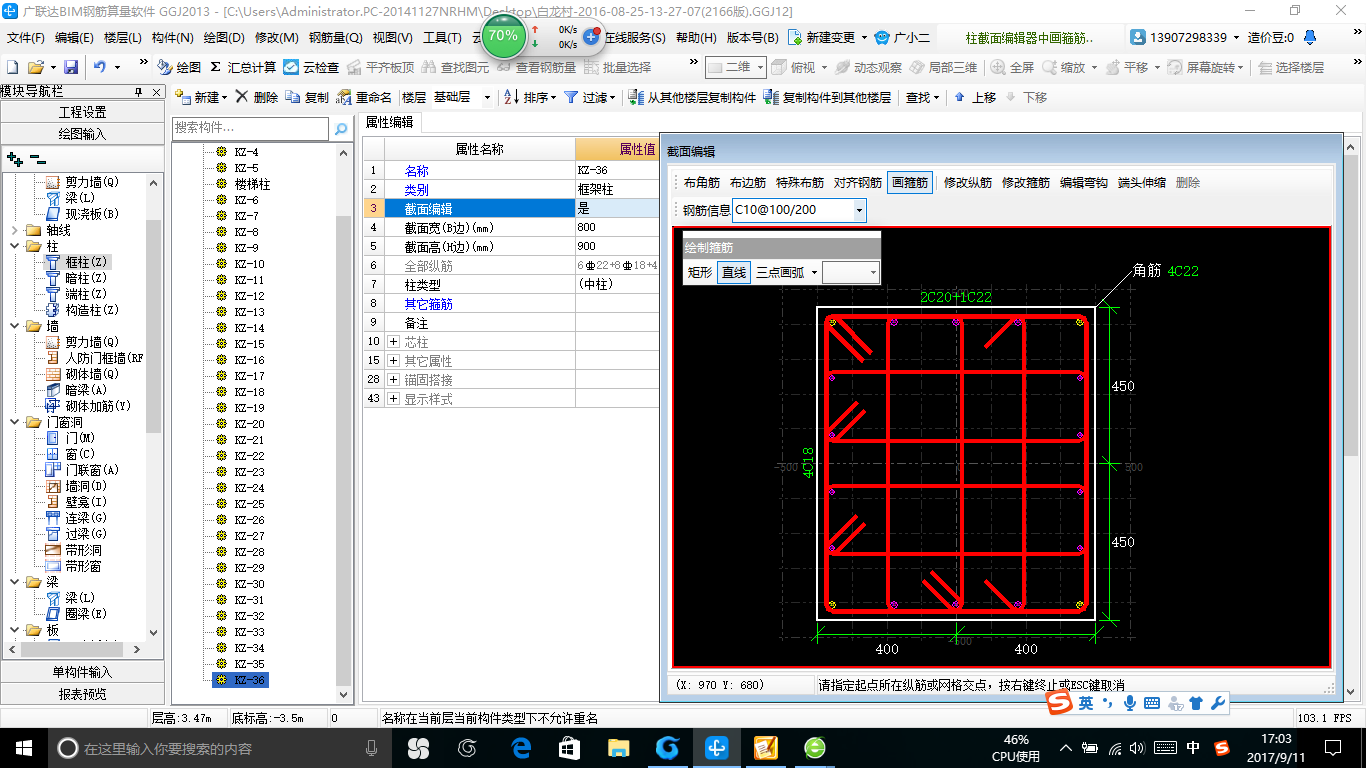
Task: Expand the 锚固搭接 property row
Action: (x=393, y=380)
